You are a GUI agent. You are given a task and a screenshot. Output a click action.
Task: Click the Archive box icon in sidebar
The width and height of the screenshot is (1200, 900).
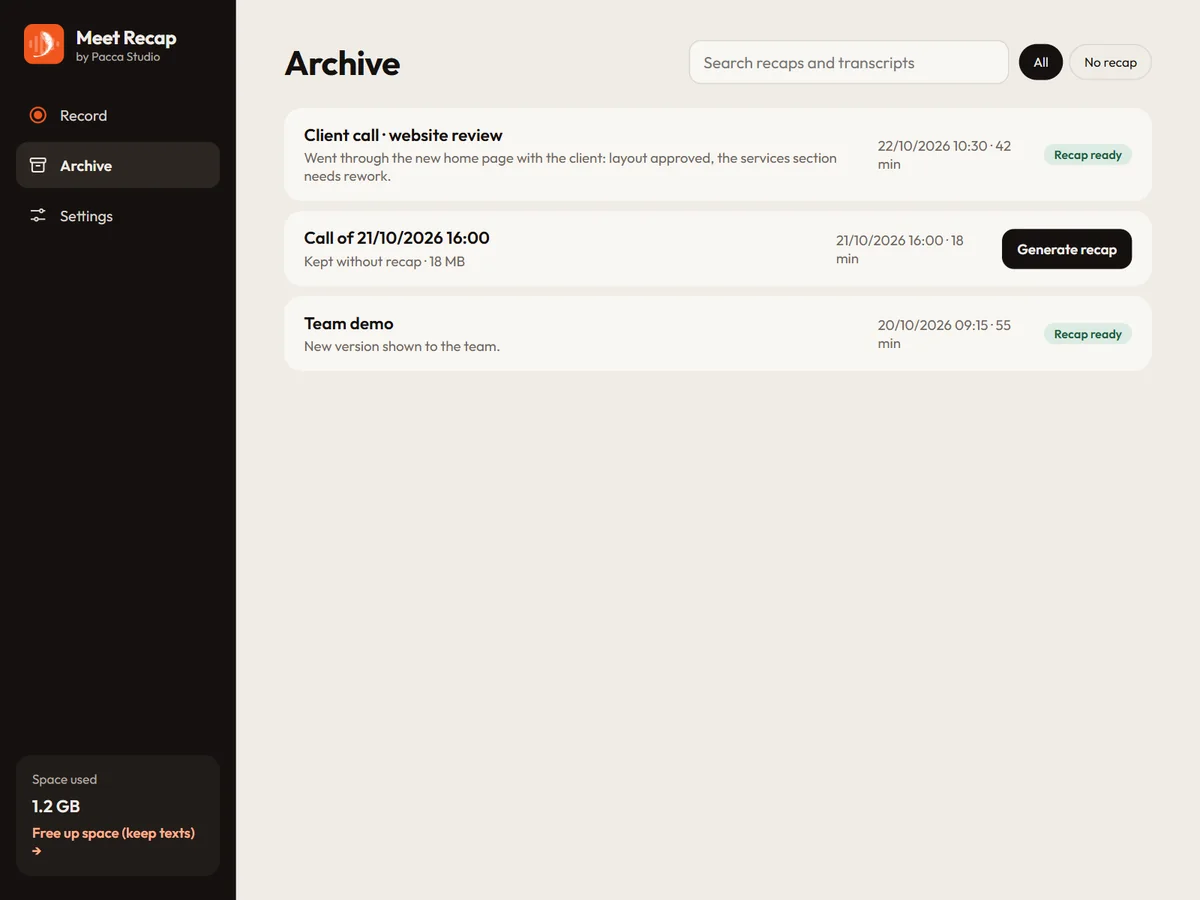click(38, 165)
